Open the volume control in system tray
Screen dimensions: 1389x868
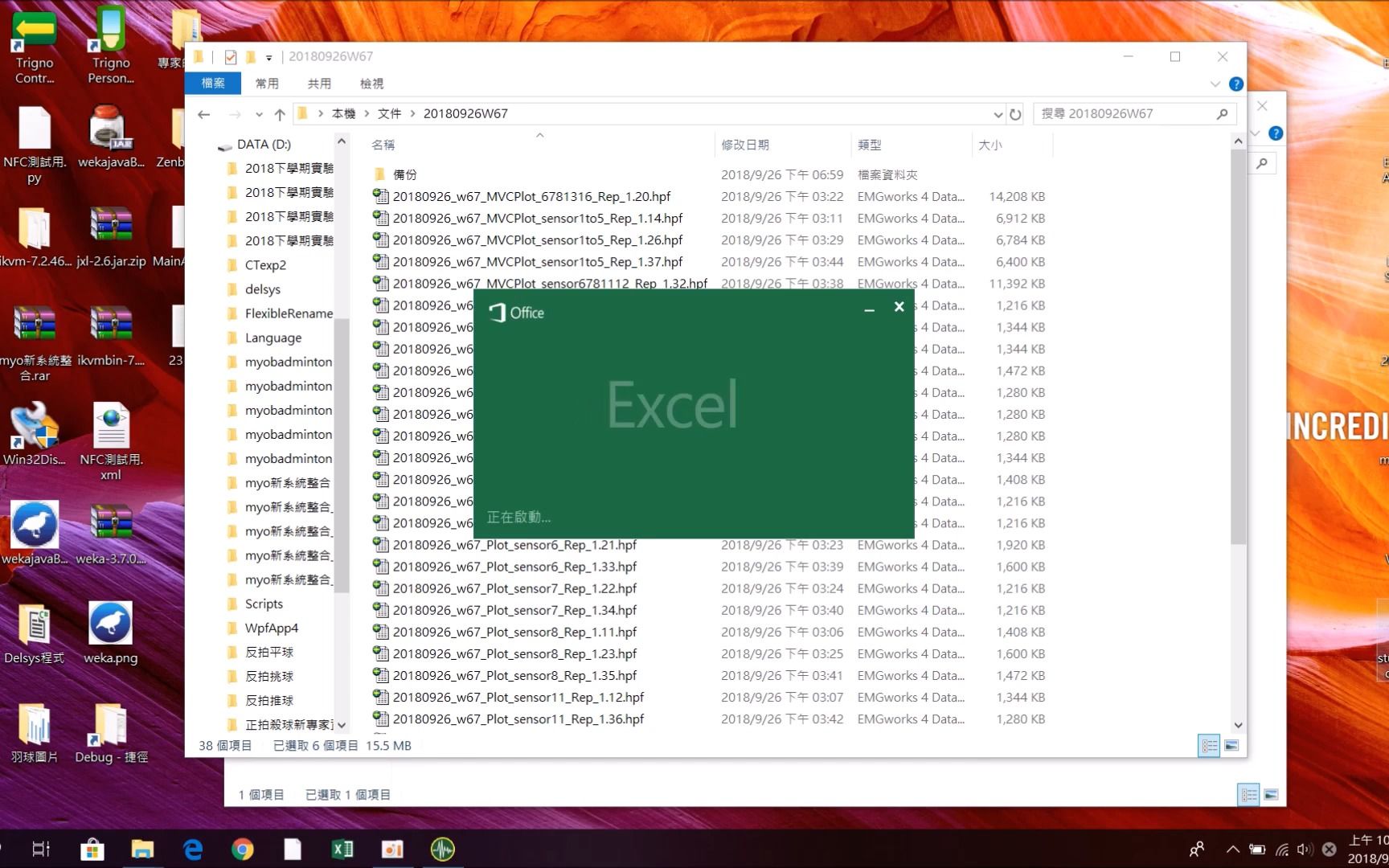coord(1305,849)
